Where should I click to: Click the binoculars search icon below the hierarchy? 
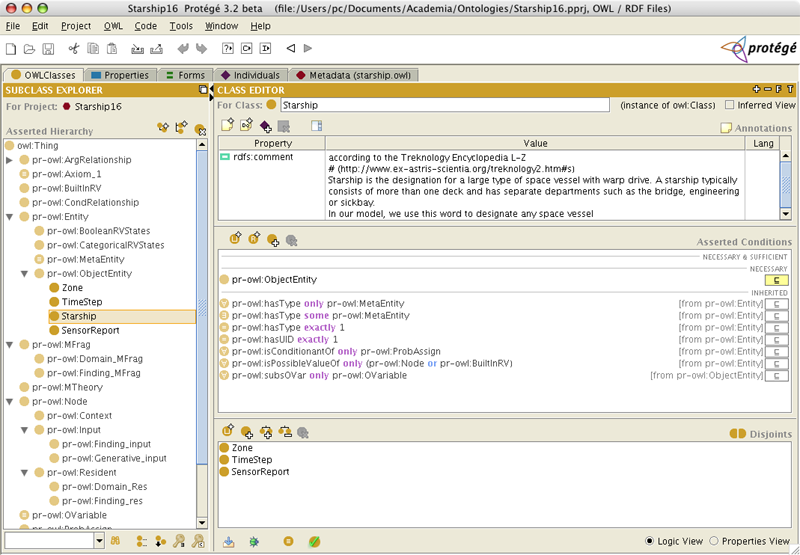(x=116, y=541)
